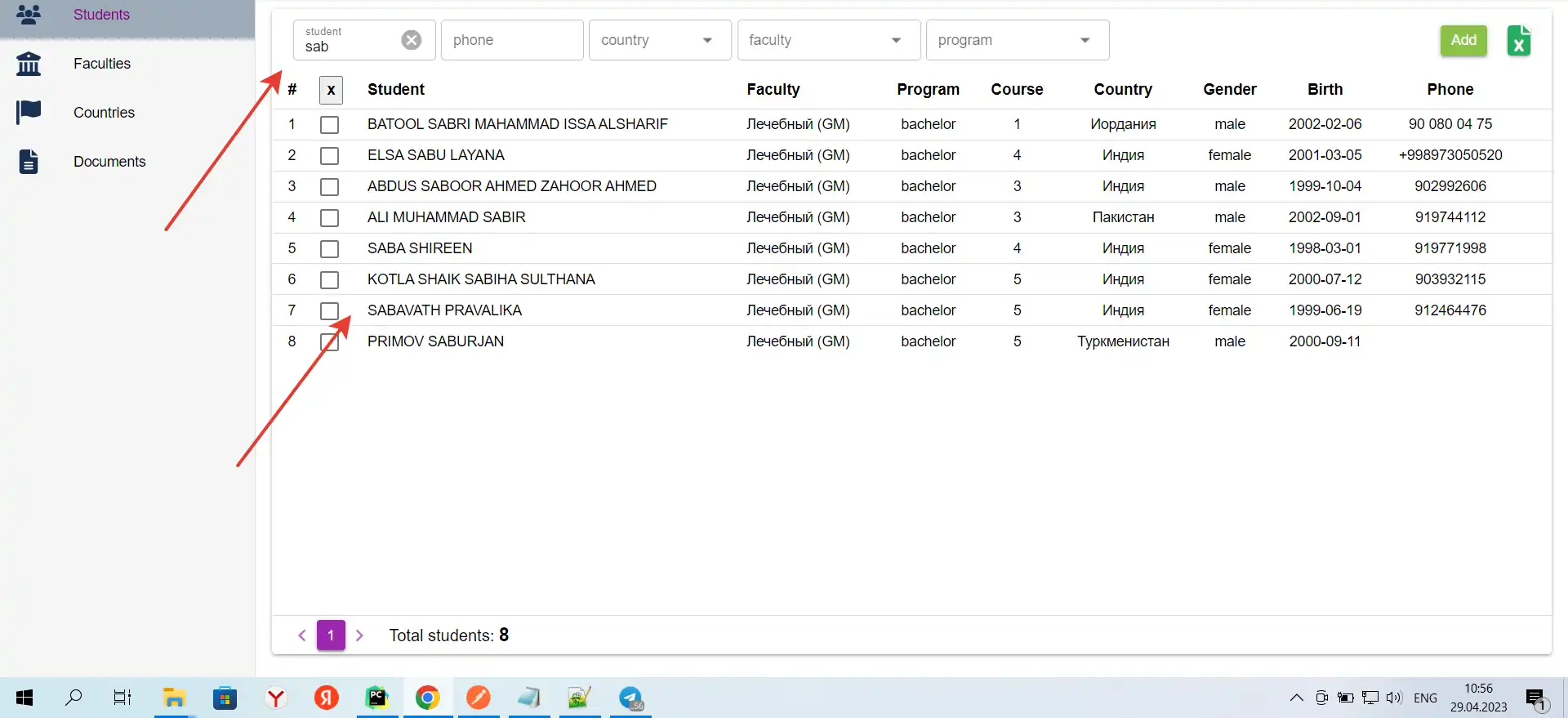Tick the checkbox for ALI MUHAMMAD SABIR
Screen dimensions: 1568x718
pos(329,218)
